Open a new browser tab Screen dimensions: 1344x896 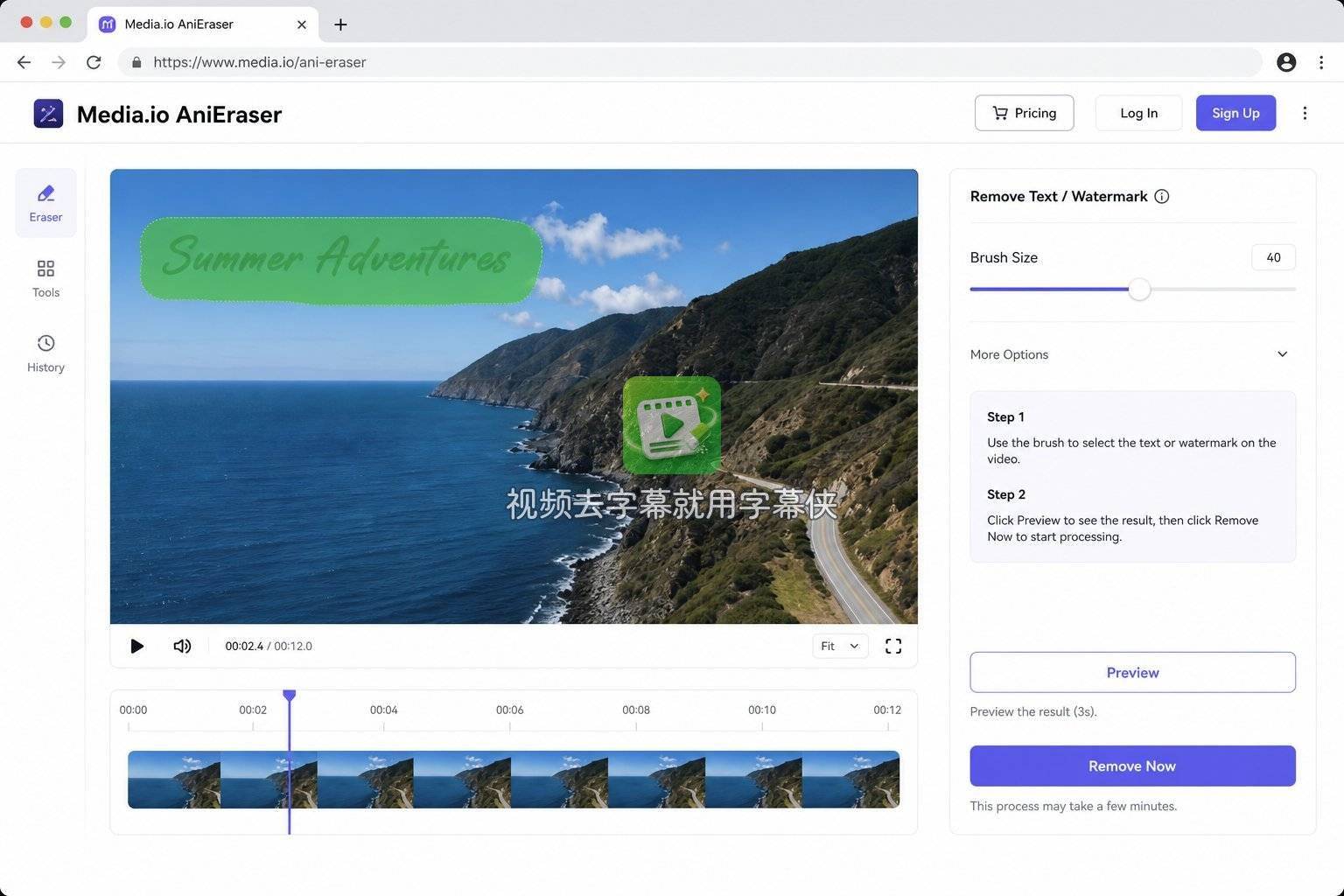[340, 24]
